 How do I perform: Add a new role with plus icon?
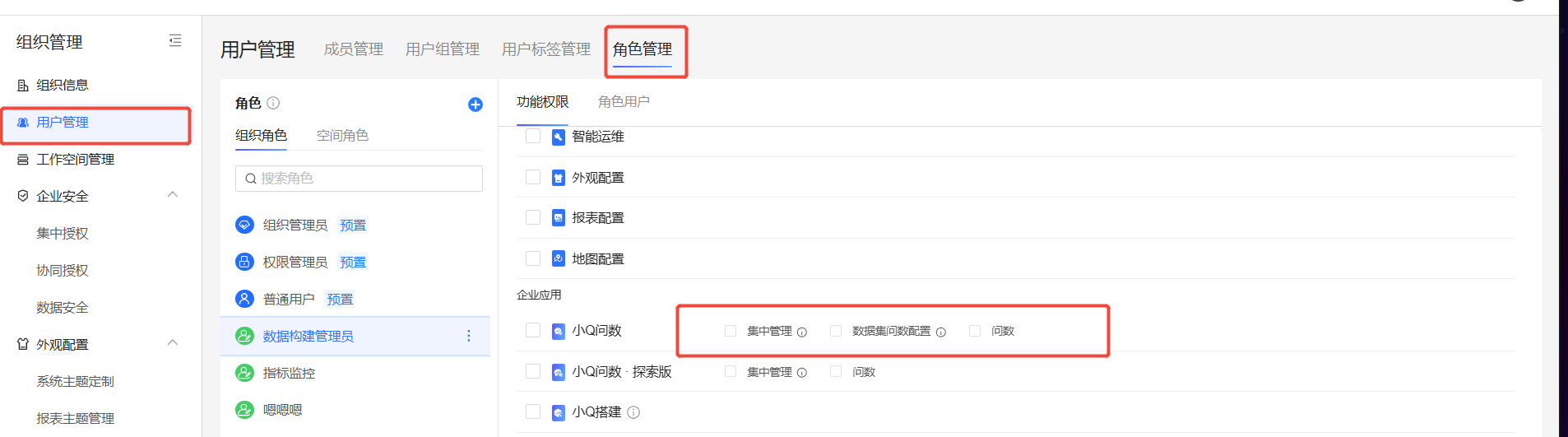[x=476, y=105]
